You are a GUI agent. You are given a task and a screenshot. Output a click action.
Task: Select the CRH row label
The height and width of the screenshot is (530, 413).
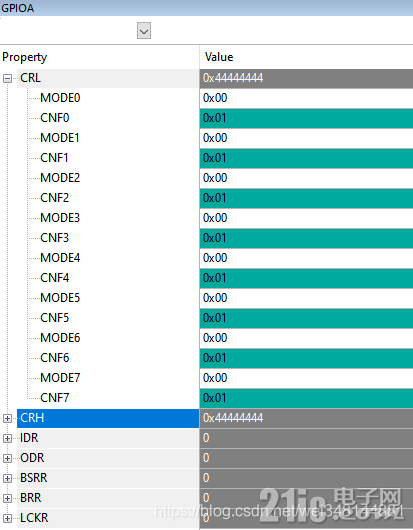coord(108,418)
